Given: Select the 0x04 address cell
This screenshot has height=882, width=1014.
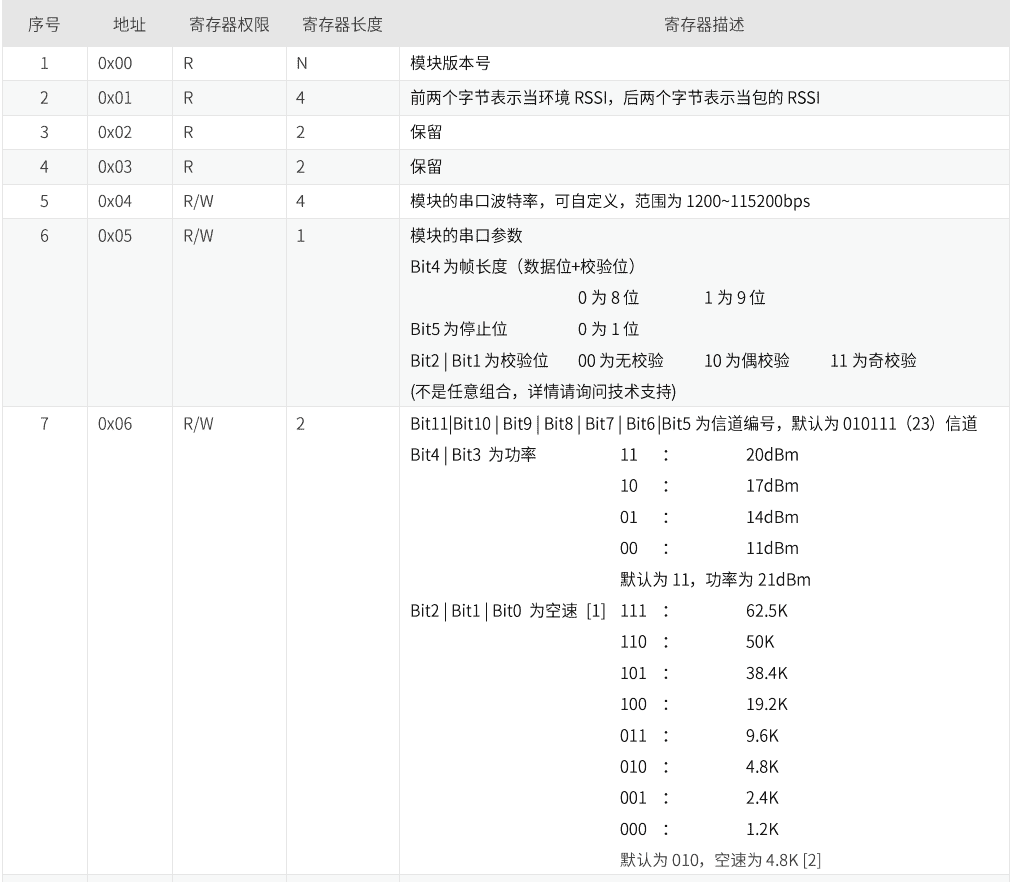Looking at the screenshot, I should coord(118,200).
